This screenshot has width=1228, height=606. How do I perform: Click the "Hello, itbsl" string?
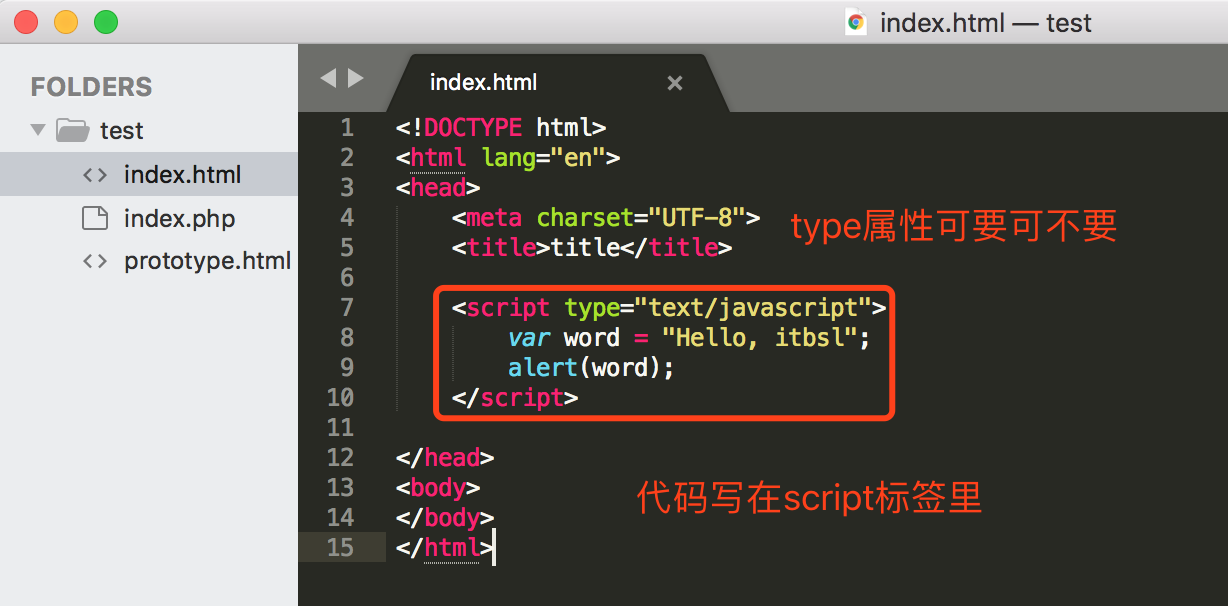(x=761, y=337)
